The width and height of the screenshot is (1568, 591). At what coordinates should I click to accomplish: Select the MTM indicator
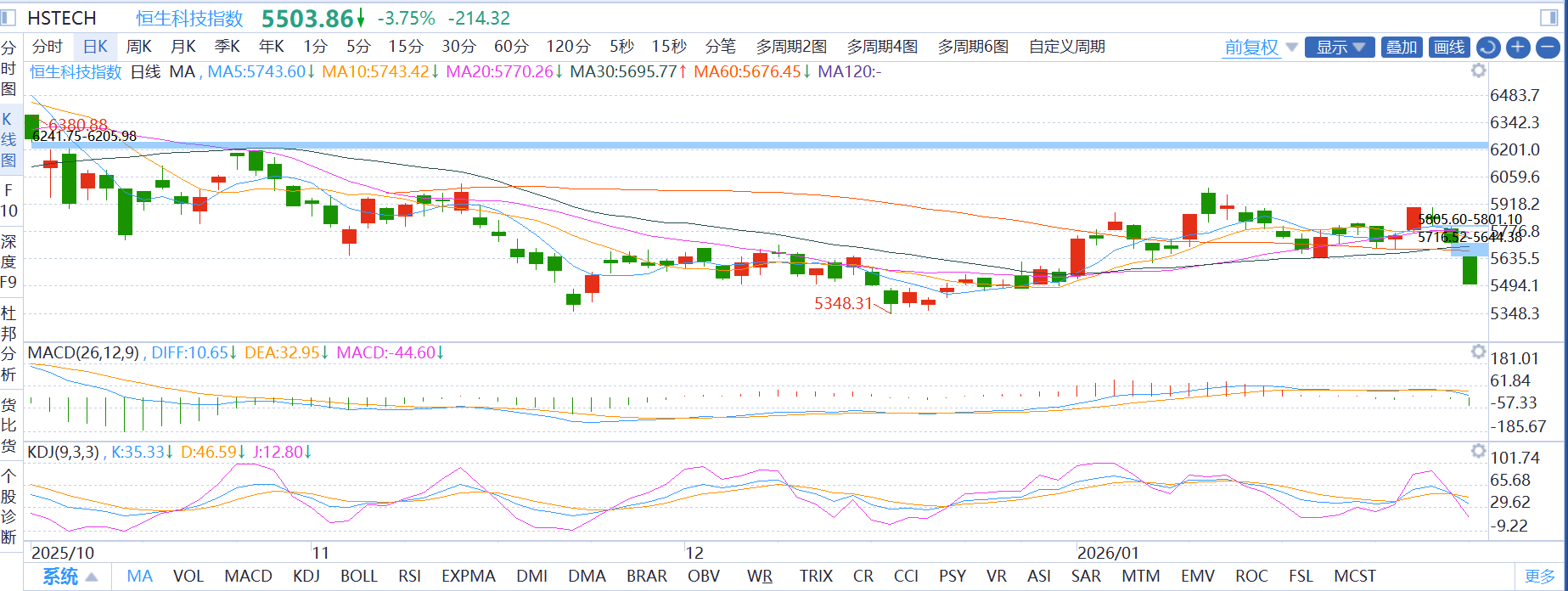click(x=1140, y=576)
